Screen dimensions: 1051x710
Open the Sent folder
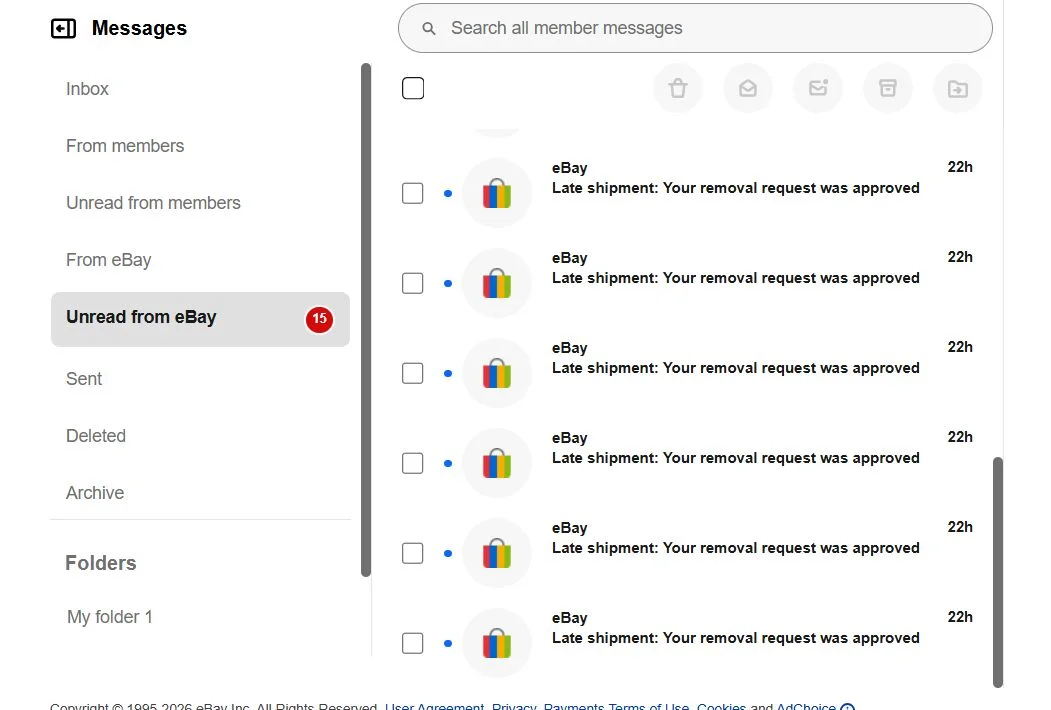click(x=84, y=379)
